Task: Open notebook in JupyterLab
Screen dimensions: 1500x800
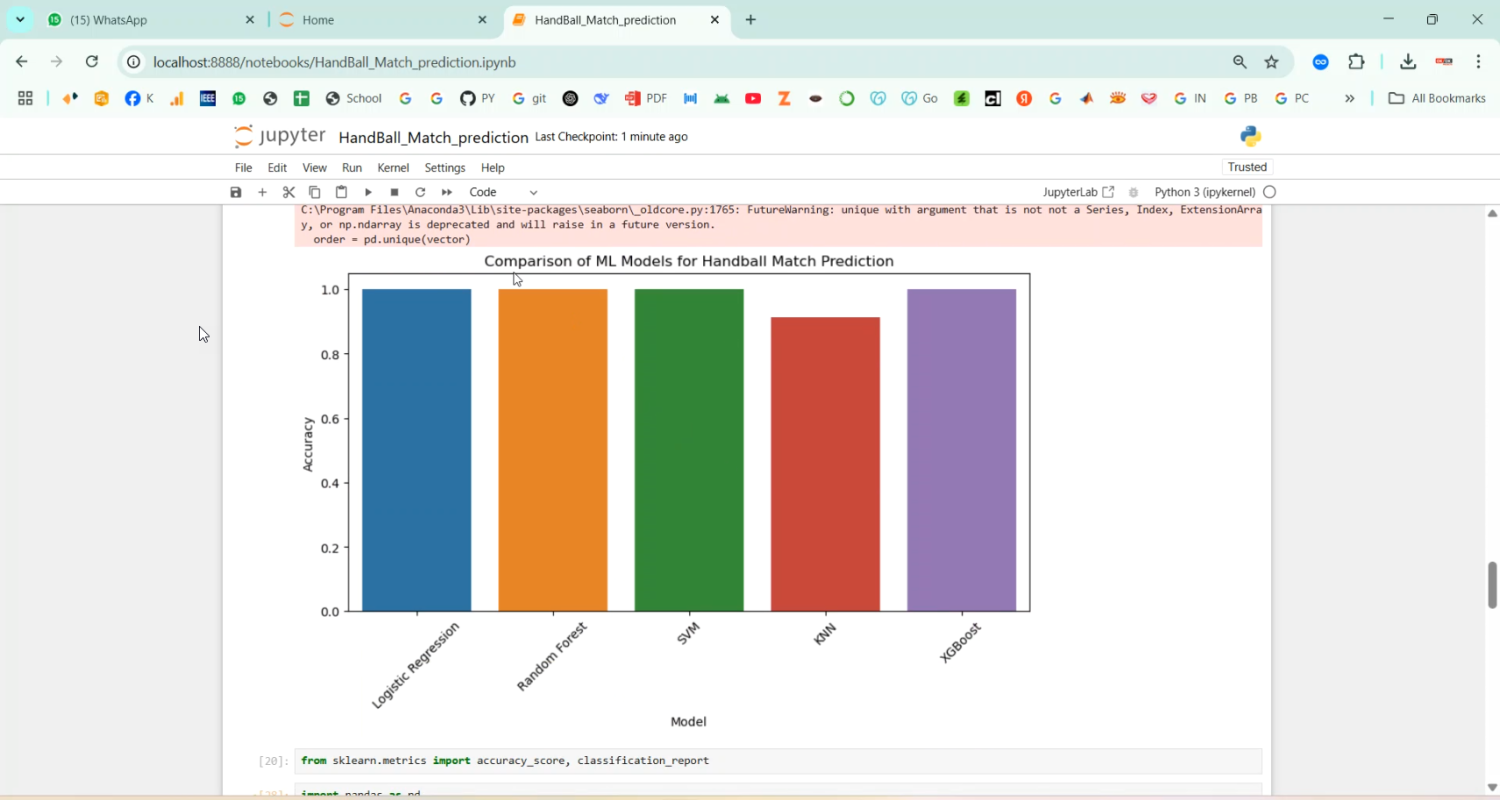Action: (1078, 192)
